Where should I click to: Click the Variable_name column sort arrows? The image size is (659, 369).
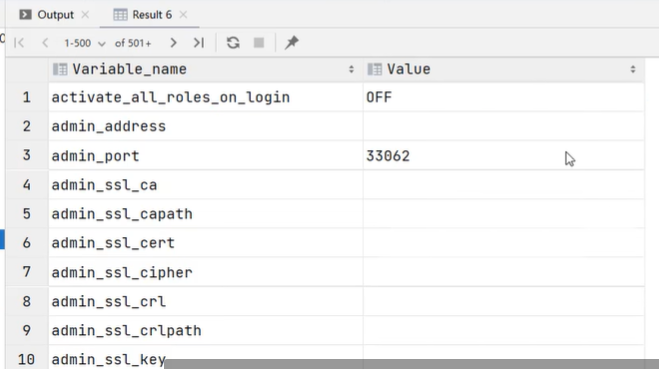click(x=351, y=69)
